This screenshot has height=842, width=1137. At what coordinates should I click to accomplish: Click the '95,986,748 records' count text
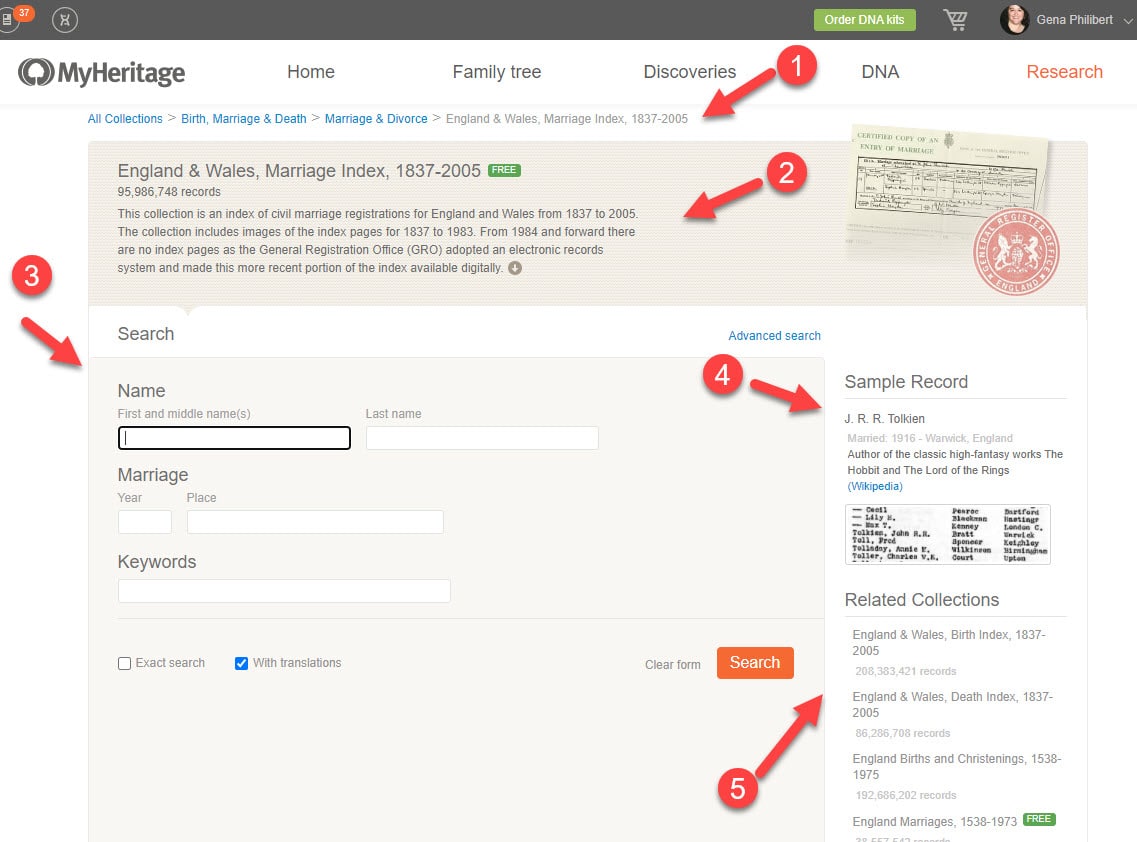(169, 192)
